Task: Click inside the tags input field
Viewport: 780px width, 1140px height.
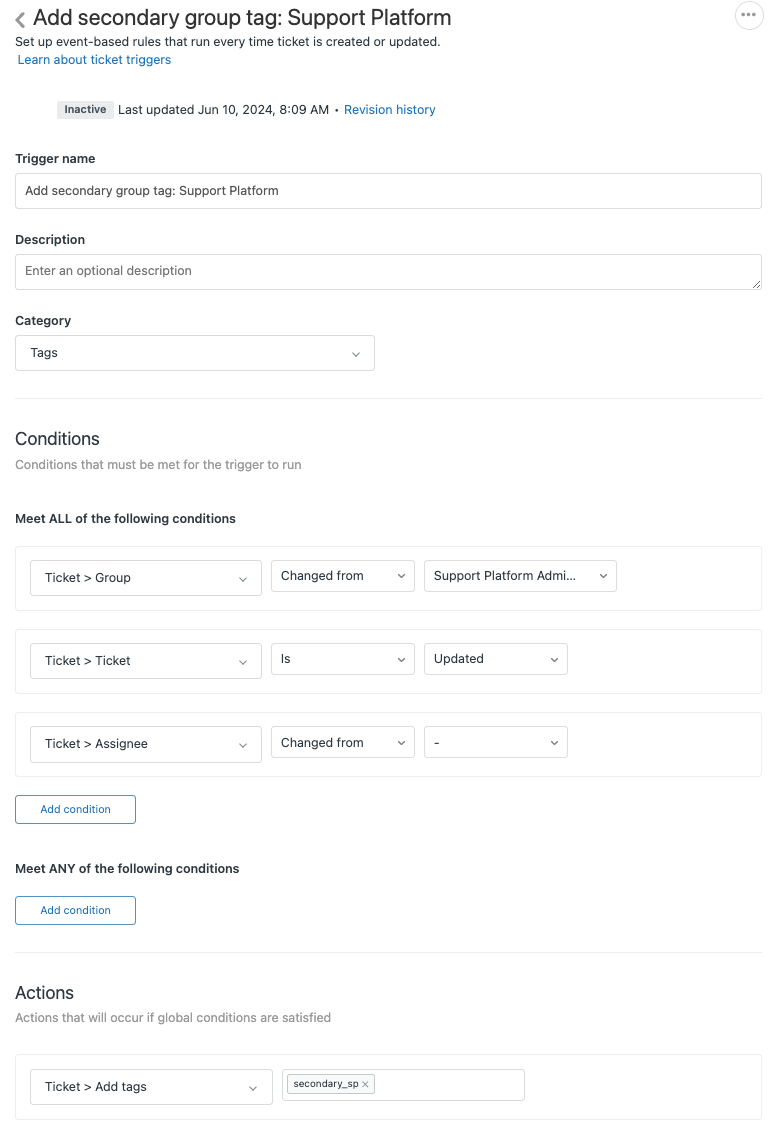Action: 450,1085
